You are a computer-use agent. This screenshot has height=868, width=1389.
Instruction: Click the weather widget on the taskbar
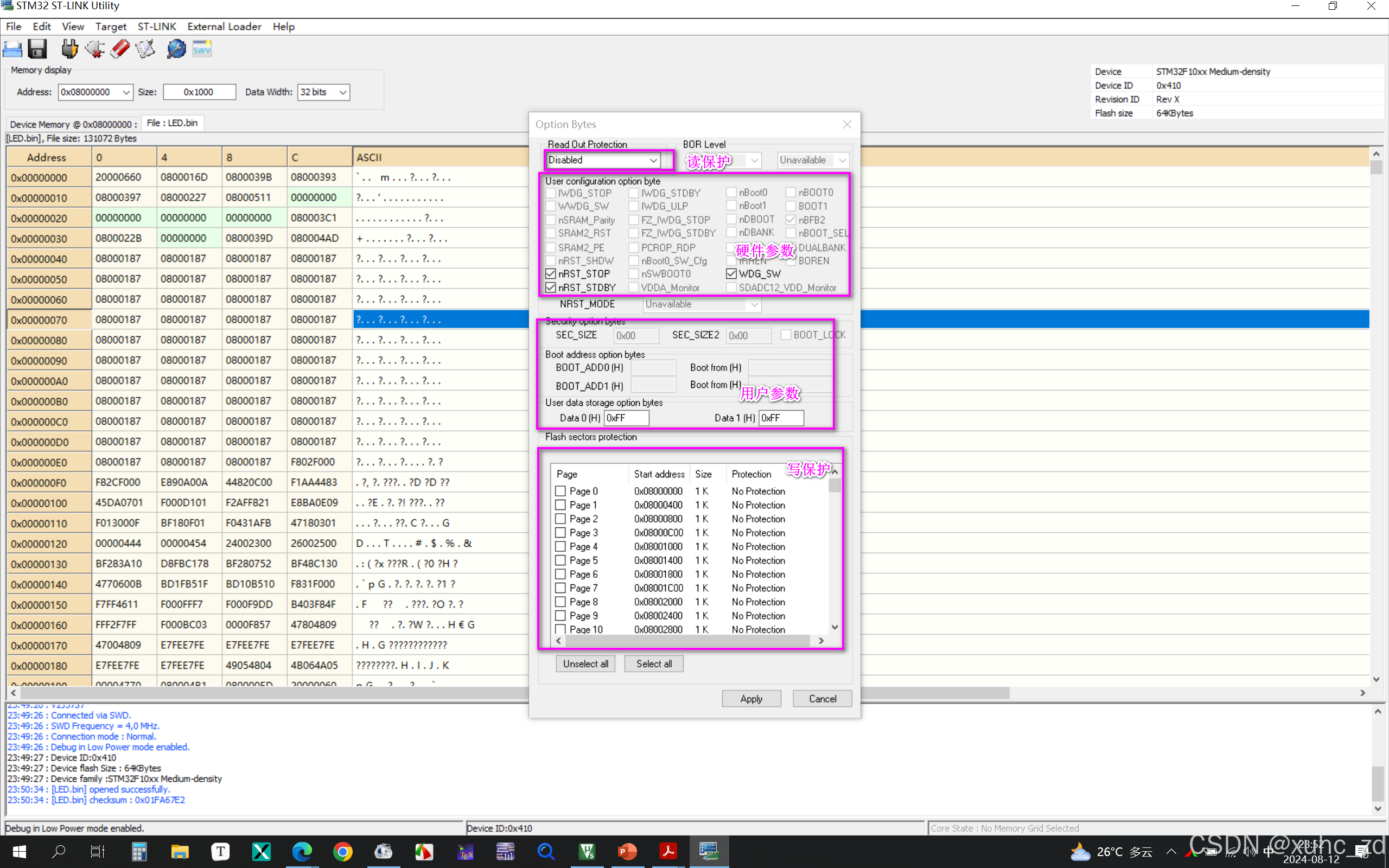coord(1111,851)
